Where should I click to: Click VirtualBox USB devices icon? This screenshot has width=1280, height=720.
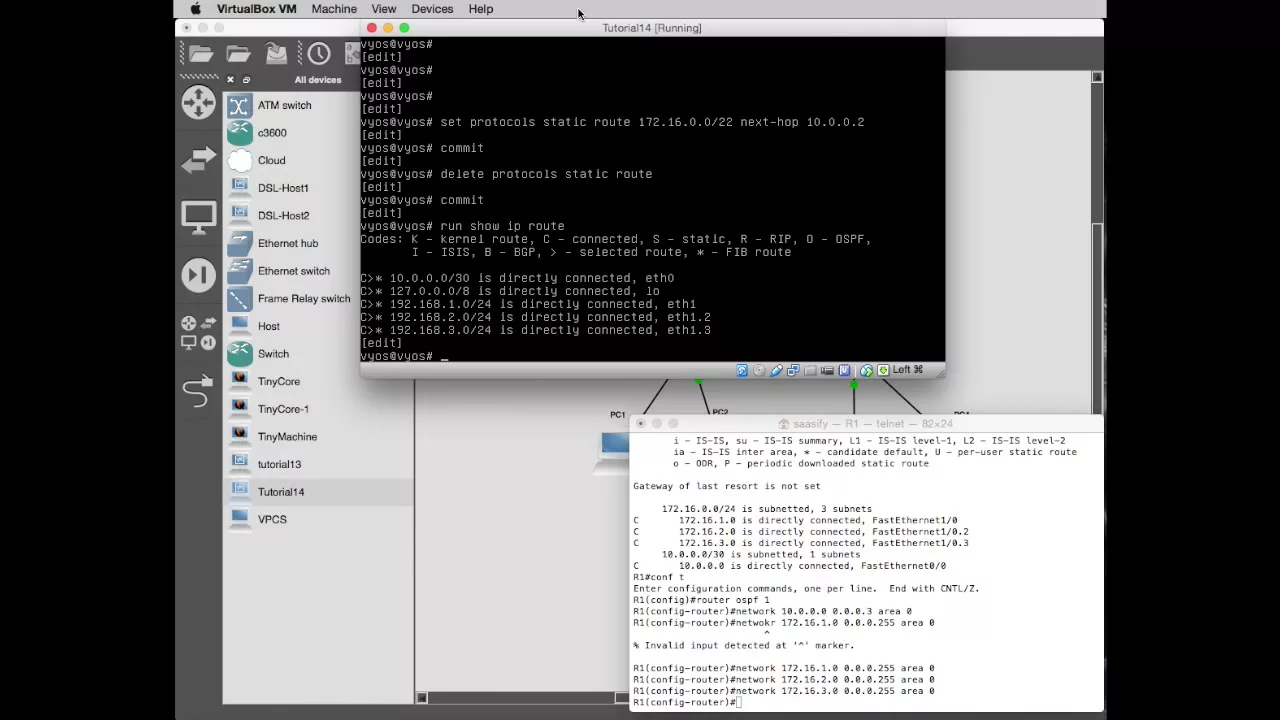(776, 370)
